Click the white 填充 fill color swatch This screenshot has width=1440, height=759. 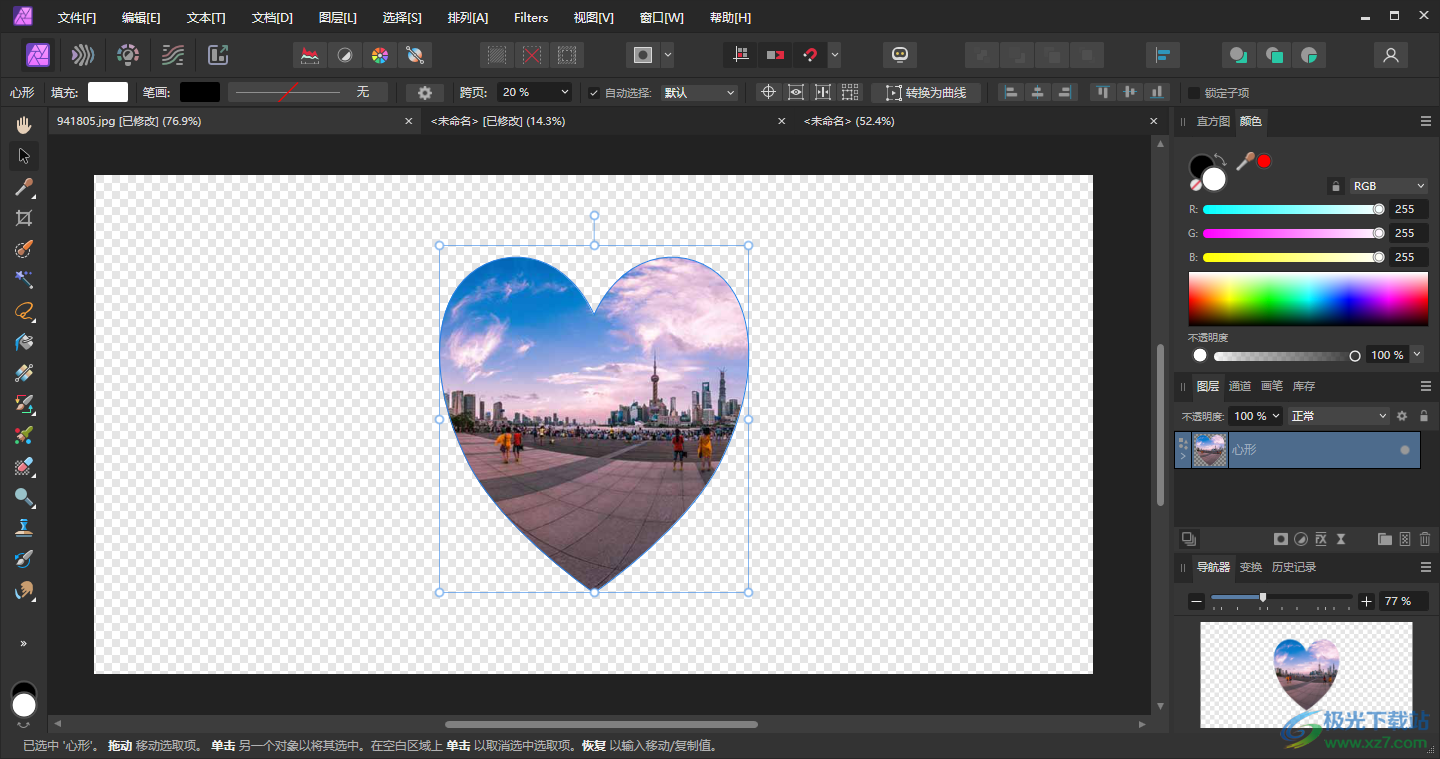coord(108,93)
